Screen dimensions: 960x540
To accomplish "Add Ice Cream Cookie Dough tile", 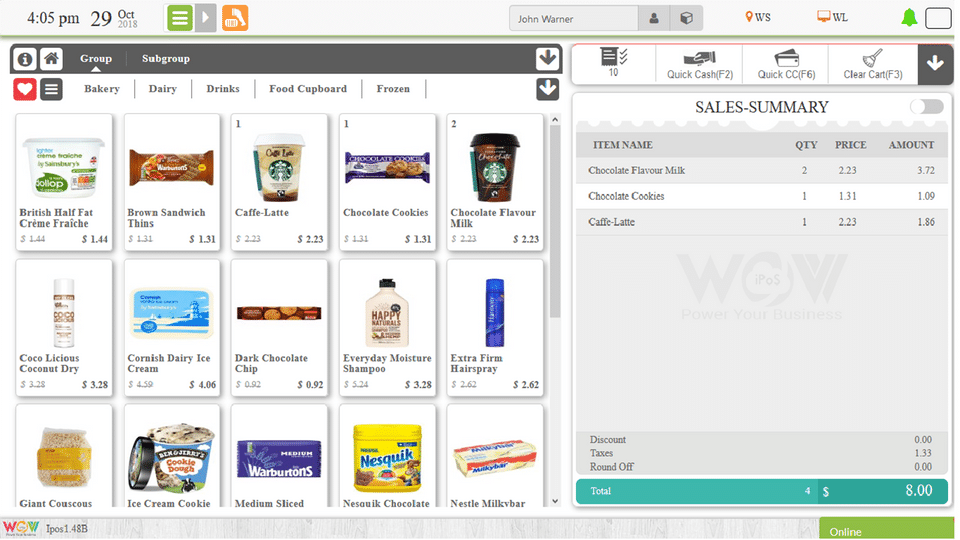I will coord(171,456).
